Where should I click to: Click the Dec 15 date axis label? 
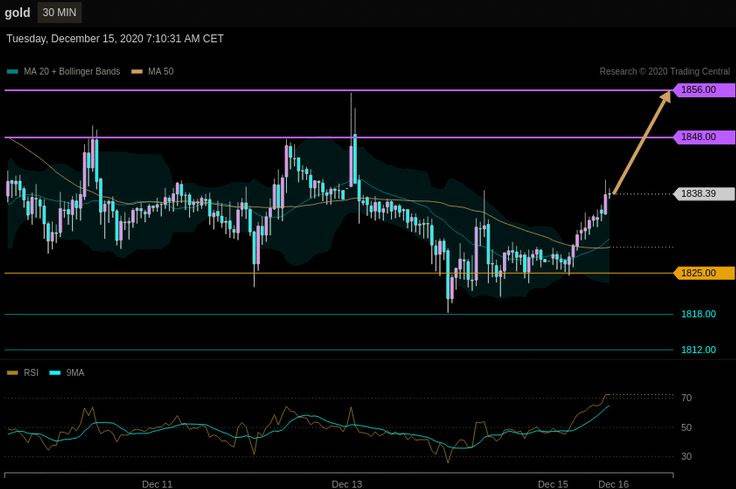click(553, 484)
